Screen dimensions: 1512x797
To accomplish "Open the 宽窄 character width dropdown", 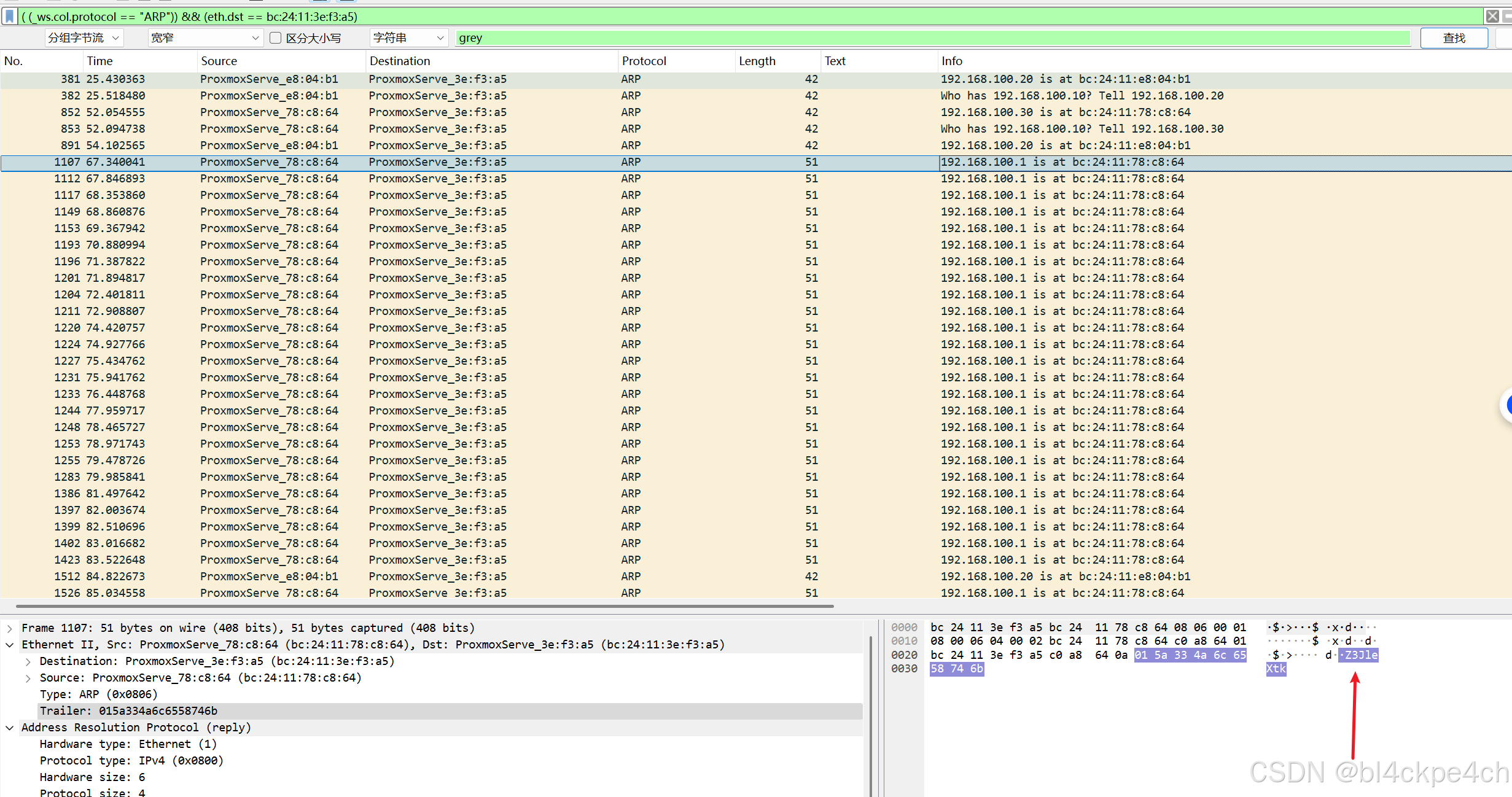I will point(205,38).
